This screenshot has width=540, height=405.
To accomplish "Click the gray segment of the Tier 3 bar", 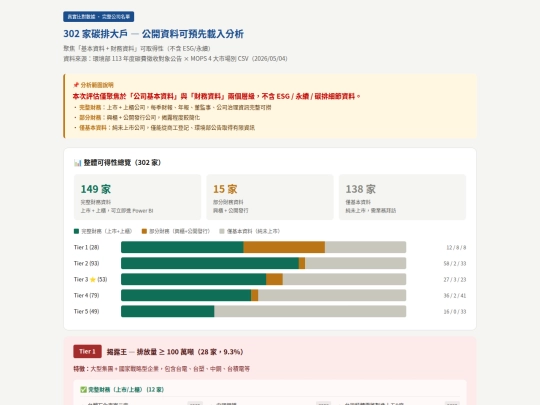I will point(344,279).
